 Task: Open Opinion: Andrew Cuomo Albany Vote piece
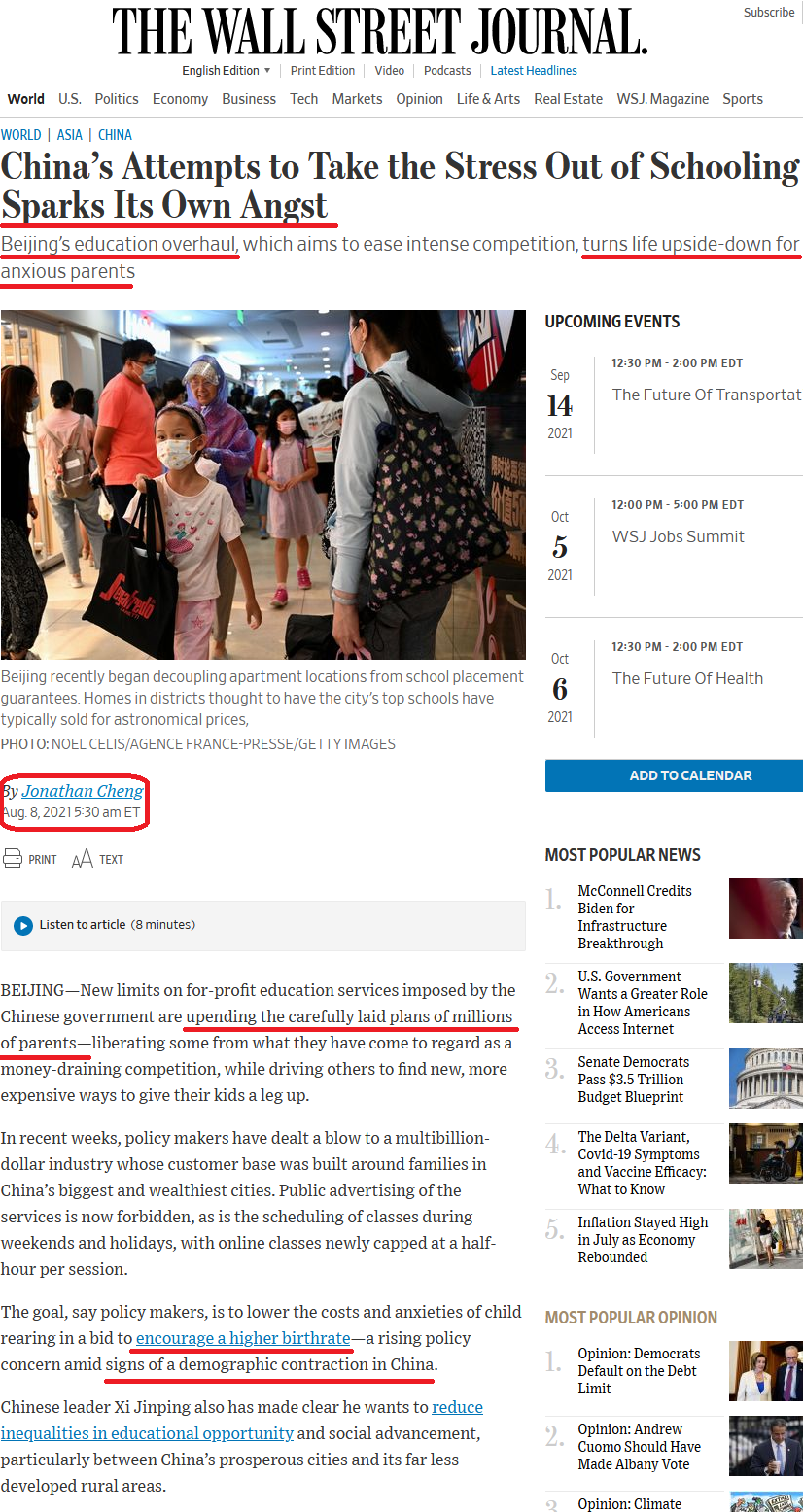pyautogui.click(x=640, y=1447)
